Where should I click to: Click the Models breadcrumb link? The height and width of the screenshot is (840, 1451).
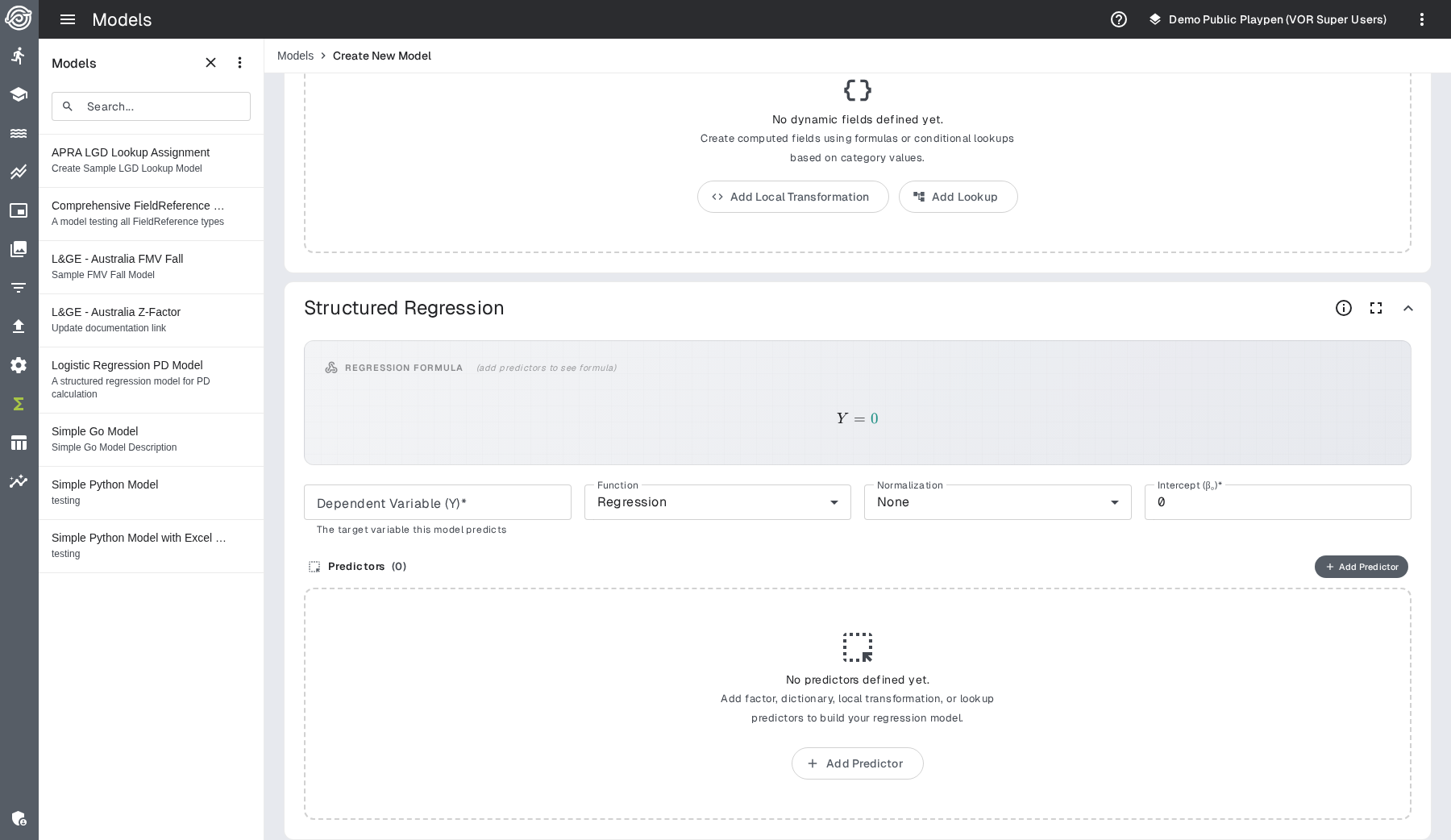(x=295, y=56)
